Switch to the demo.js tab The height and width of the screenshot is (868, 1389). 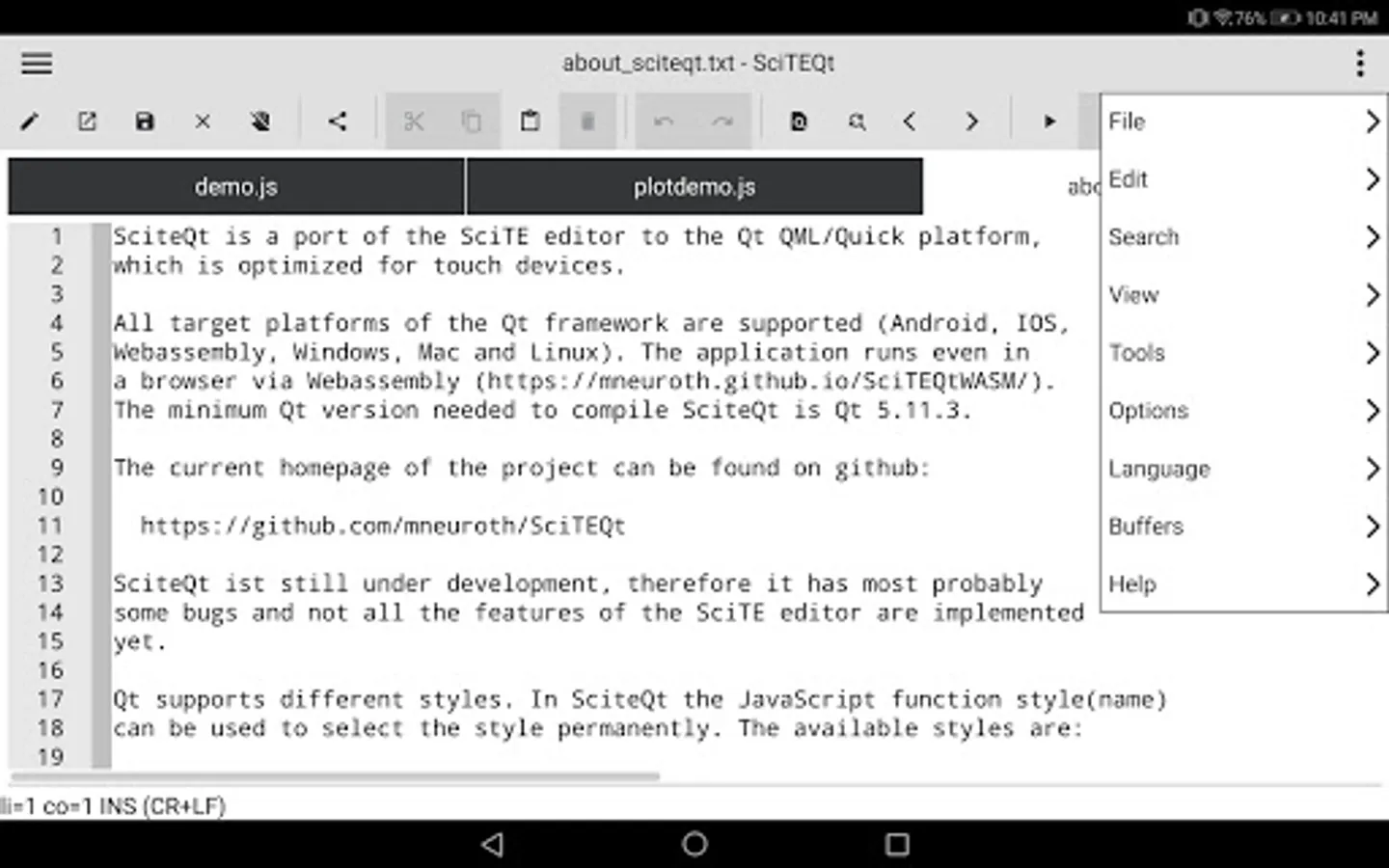coord(236,187)
